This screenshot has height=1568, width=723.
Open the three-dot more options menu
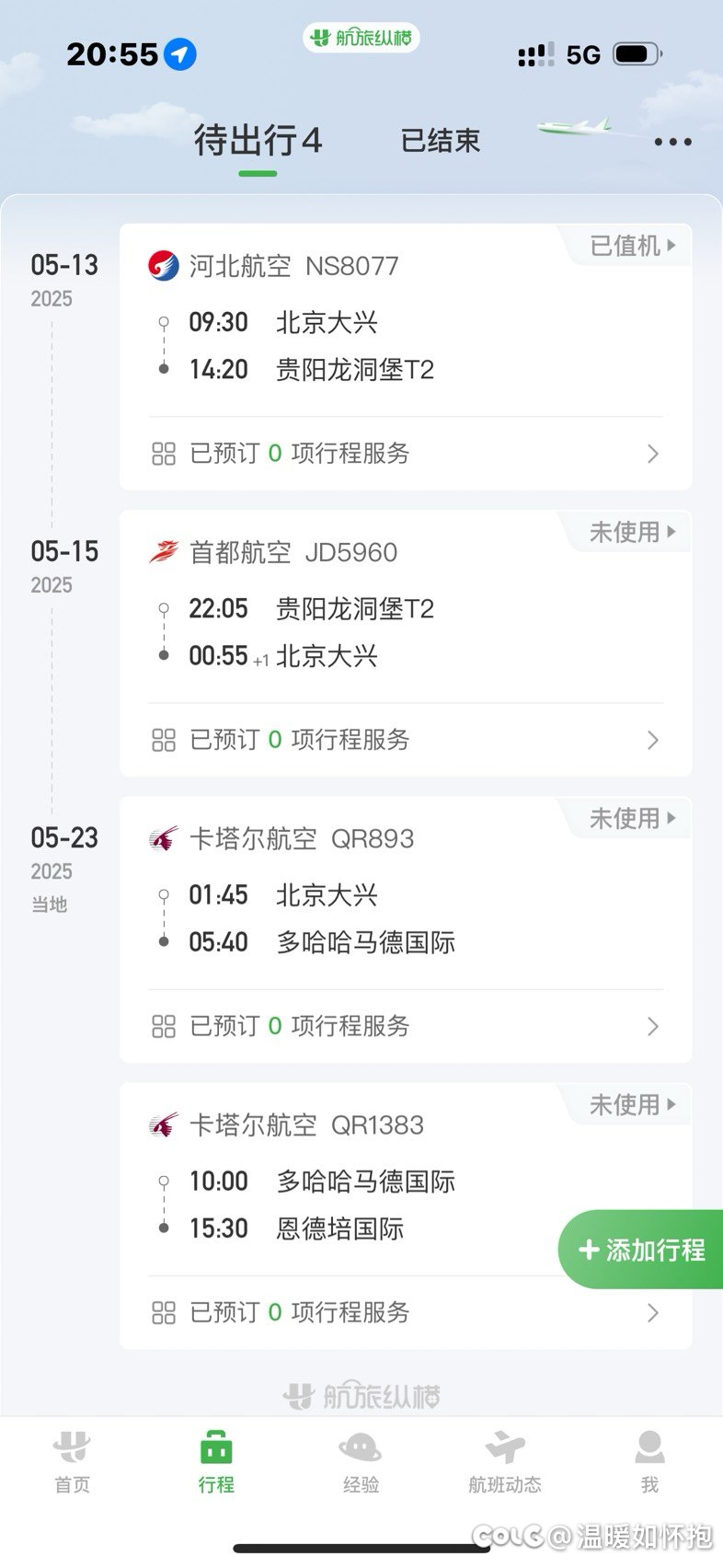tap(672, 142)
